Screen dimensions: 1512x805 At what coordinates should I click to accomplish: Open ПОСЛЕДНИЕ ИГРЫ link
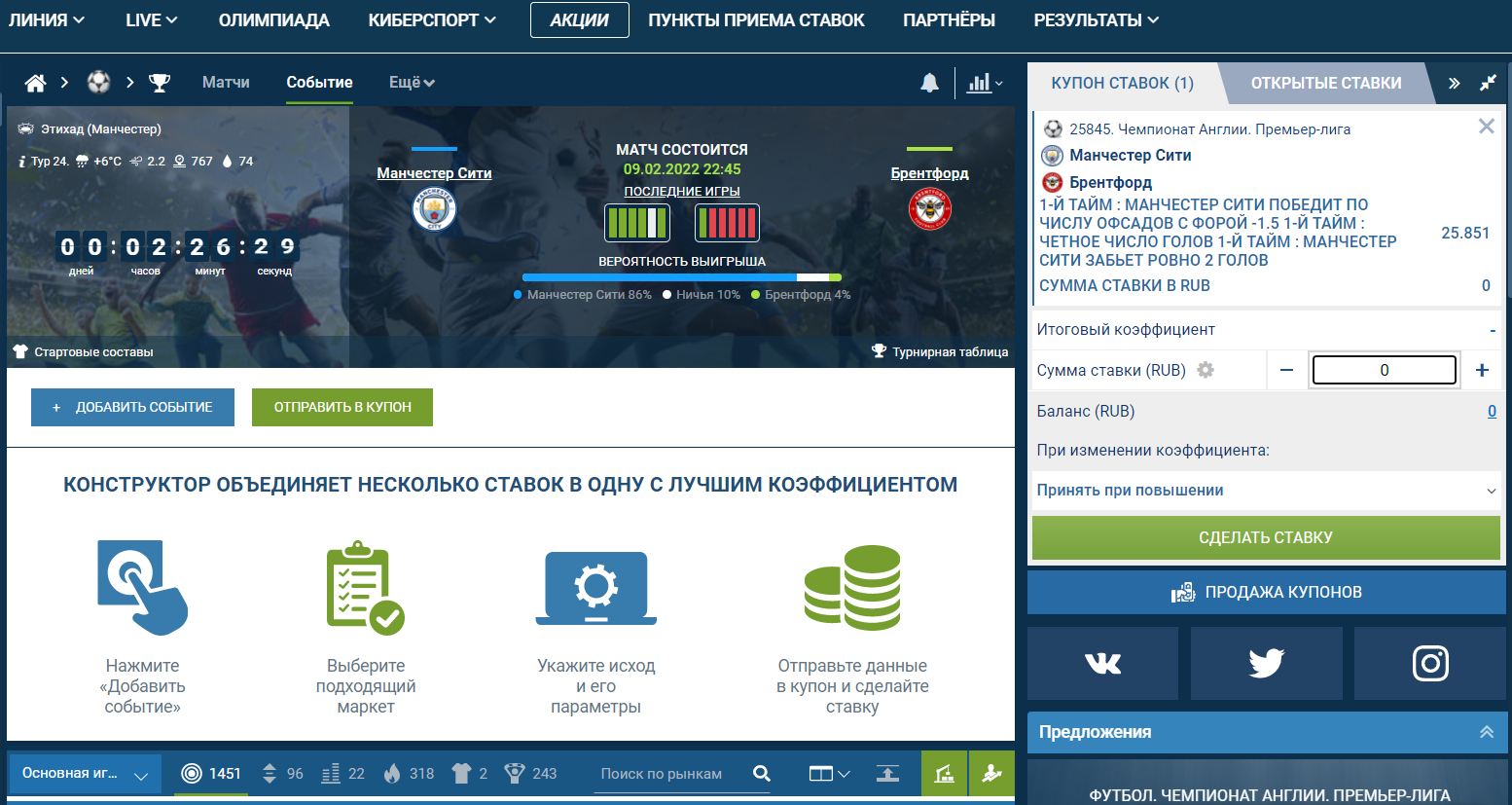click(682, 192)
